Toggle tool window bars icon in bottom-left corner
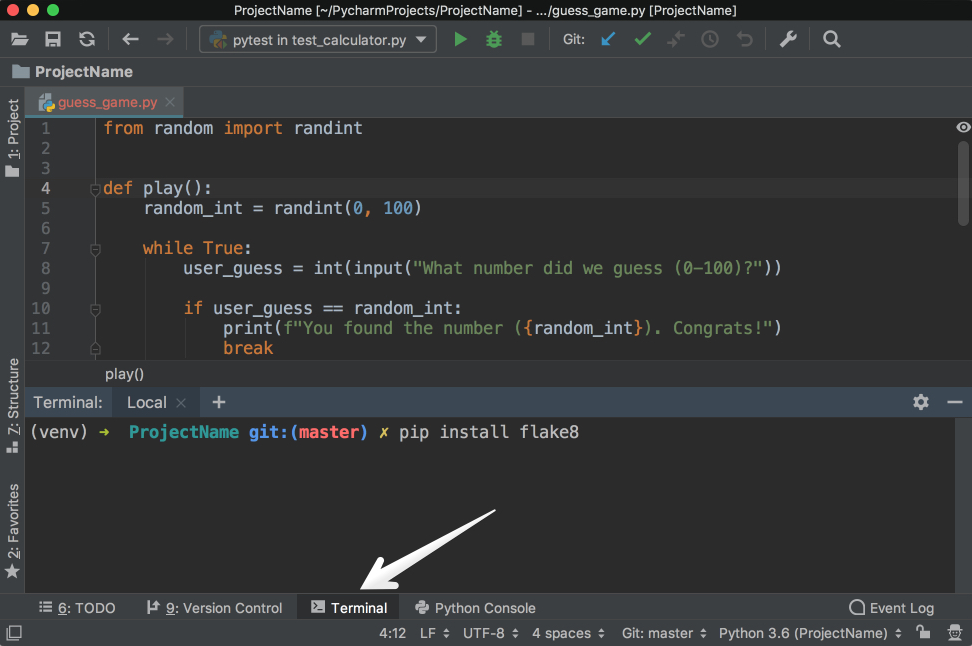This screenshot has height=646, width=972. click(14, 633)
